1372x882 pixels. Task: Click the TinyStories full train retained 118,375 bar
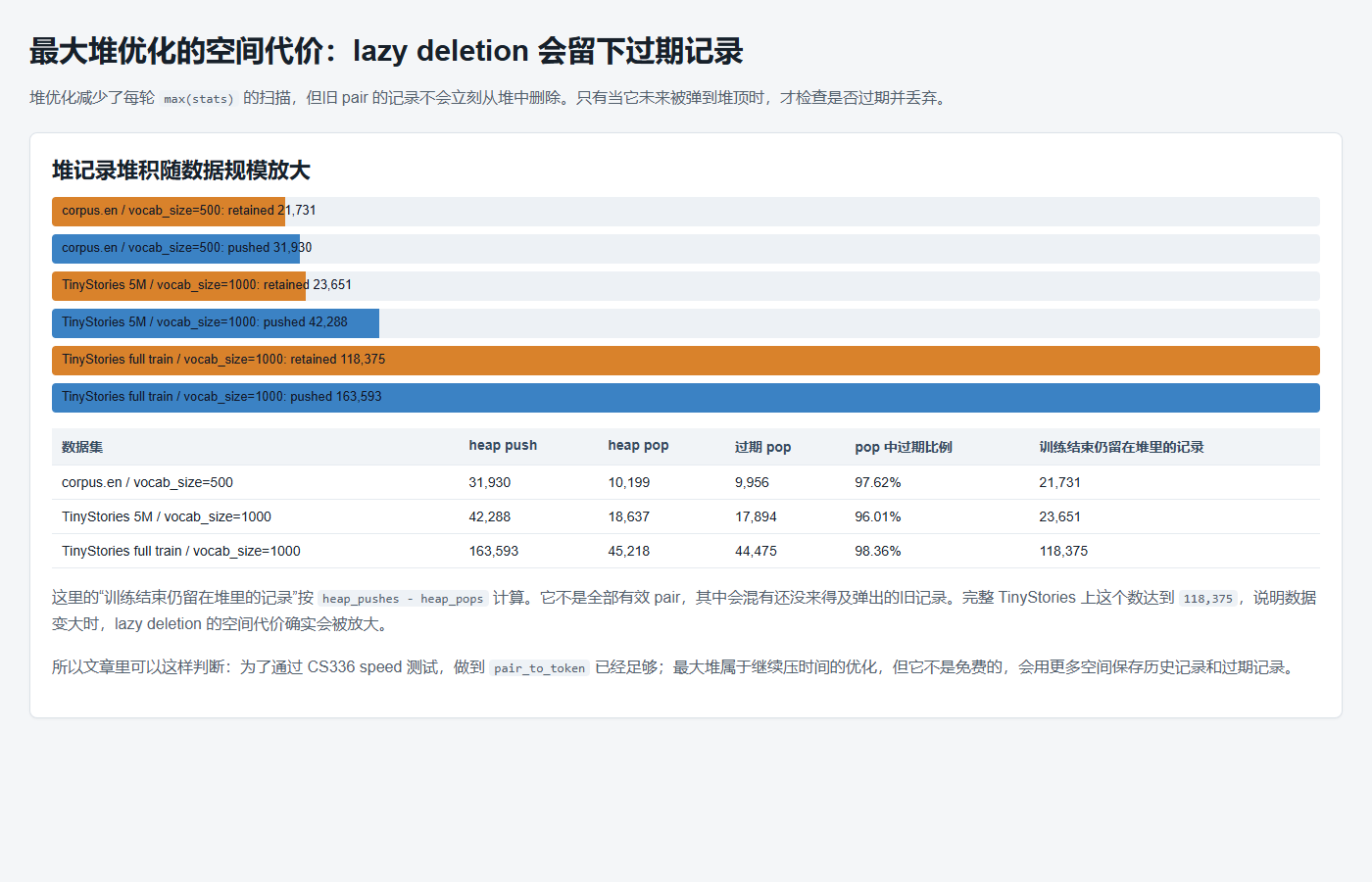[x=686, y=360]
